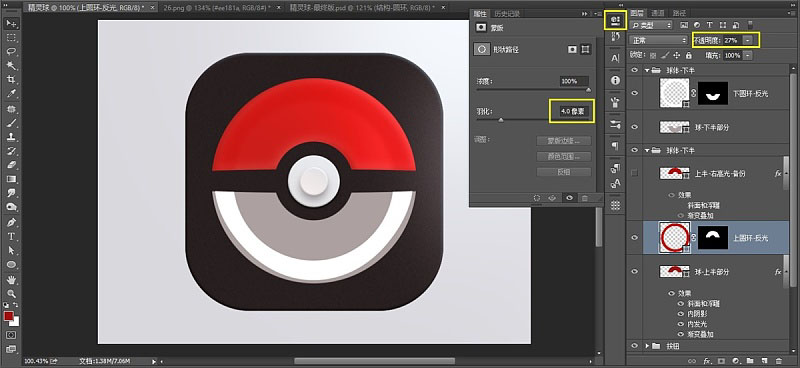The width and height of the screenshot is (800, 368).
Task: Select the Healing Brush tool
Action: [x=11, y=109]
